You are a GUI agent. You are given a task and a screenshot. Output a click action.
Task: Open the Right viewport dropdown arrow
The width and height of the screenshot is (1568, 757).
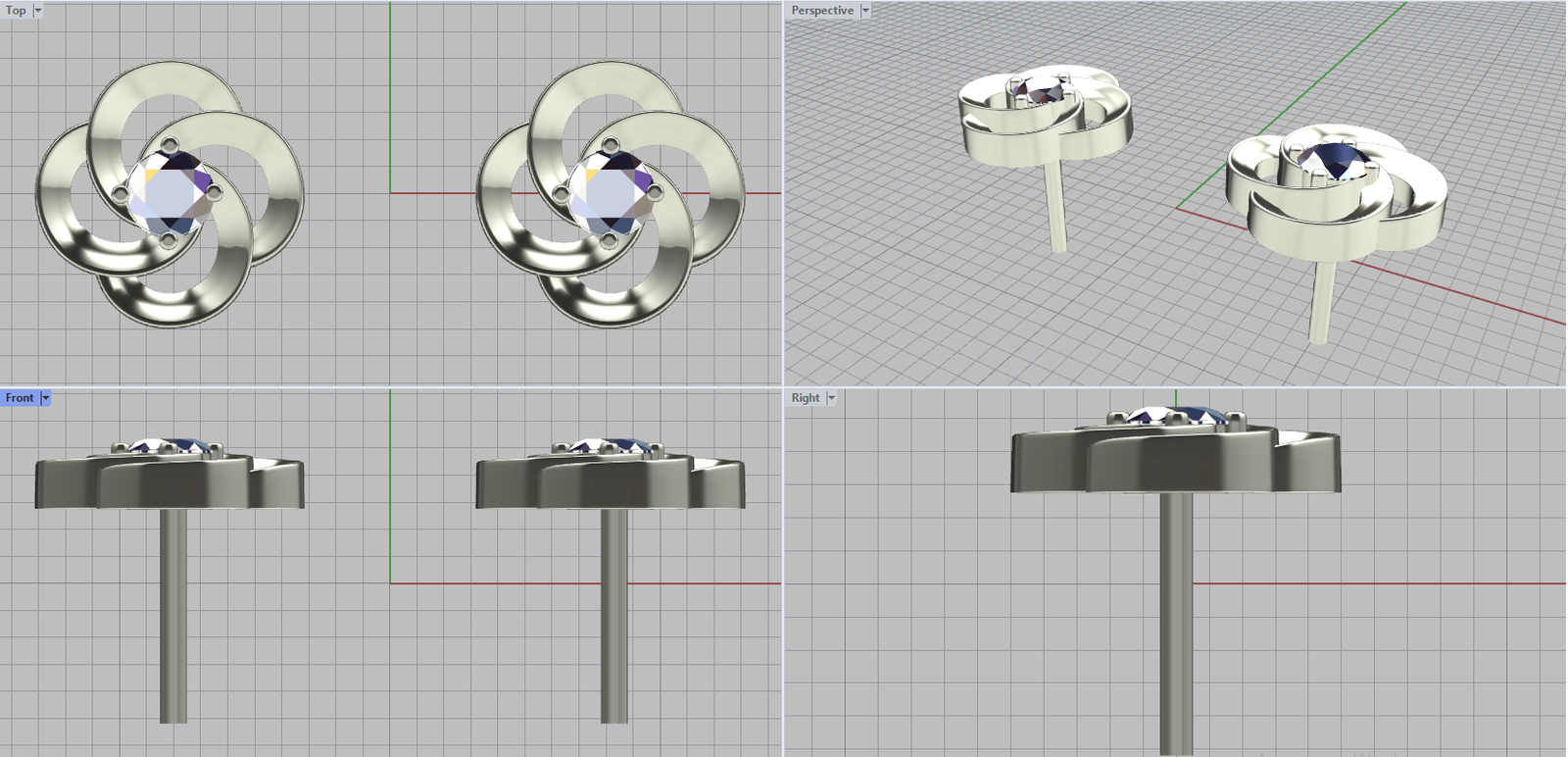pos(831,398)
